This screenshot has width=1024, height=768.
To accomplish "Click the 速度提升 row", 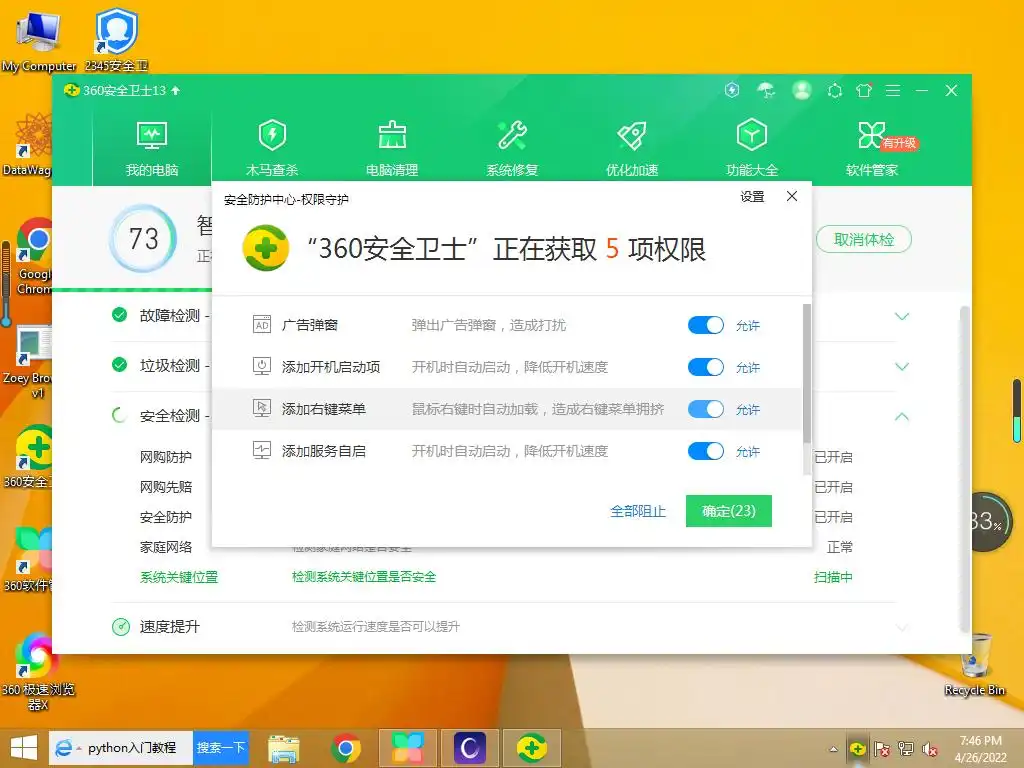I will (x=504, y=627).
